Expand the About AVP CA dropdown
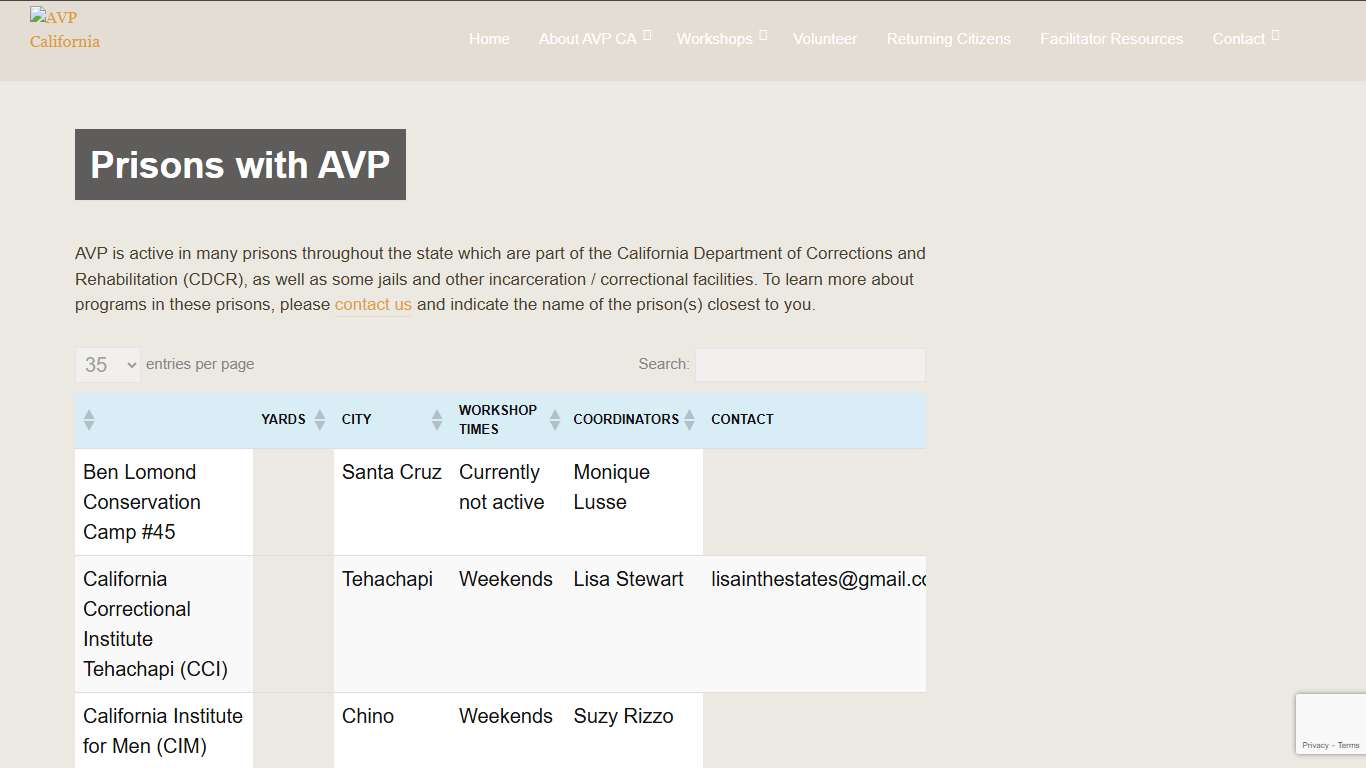This screenshot has width=1366, height=768. (x=589, y=38)
